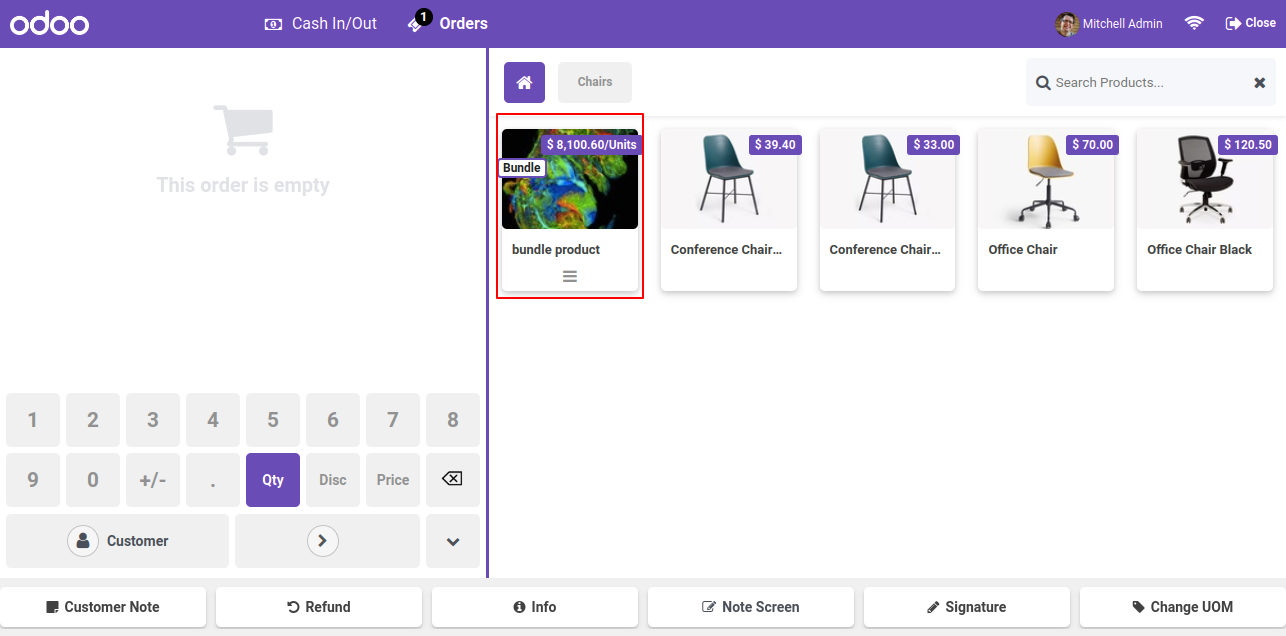The width and height of the screenshot is (1286, 636).
Task: Open Note Screen
Action: pyautogui.click(x=751, y=607)
